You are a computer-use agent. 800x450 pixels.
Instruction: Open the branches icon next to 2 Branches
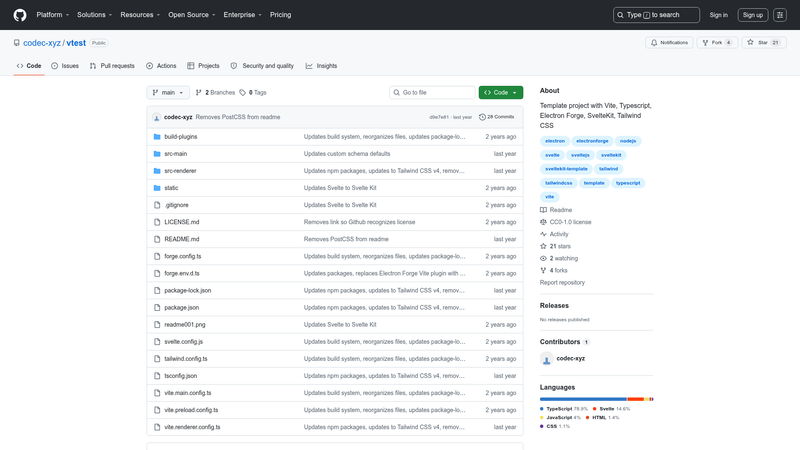[x=198, y=92]
